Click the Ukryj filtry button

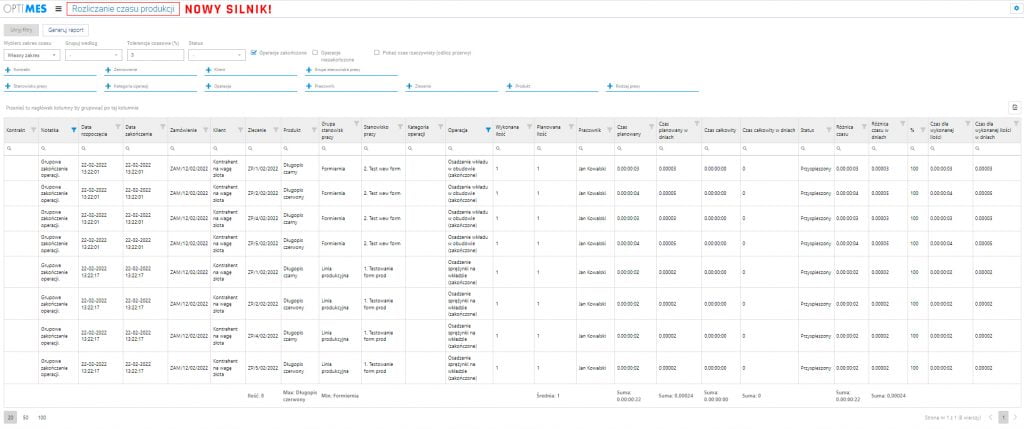point(21,30)
